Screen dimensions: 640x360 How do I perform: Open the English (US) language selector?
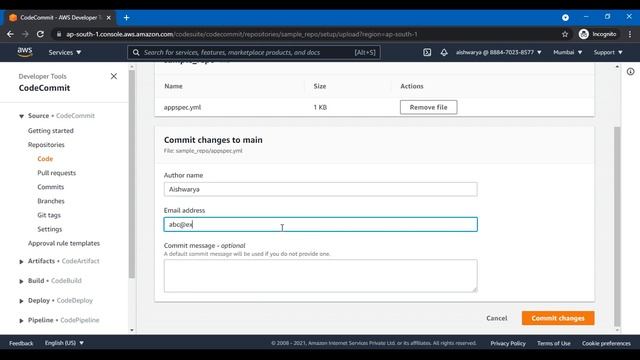(64, 343)
